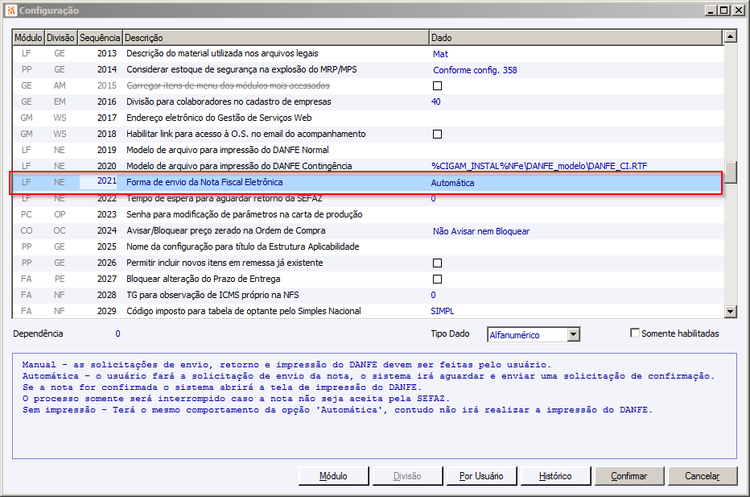Select row Senha para modificação de parâmetros
Image resolution: width=750 pixels, height=497 pixels.
point(368,215)
